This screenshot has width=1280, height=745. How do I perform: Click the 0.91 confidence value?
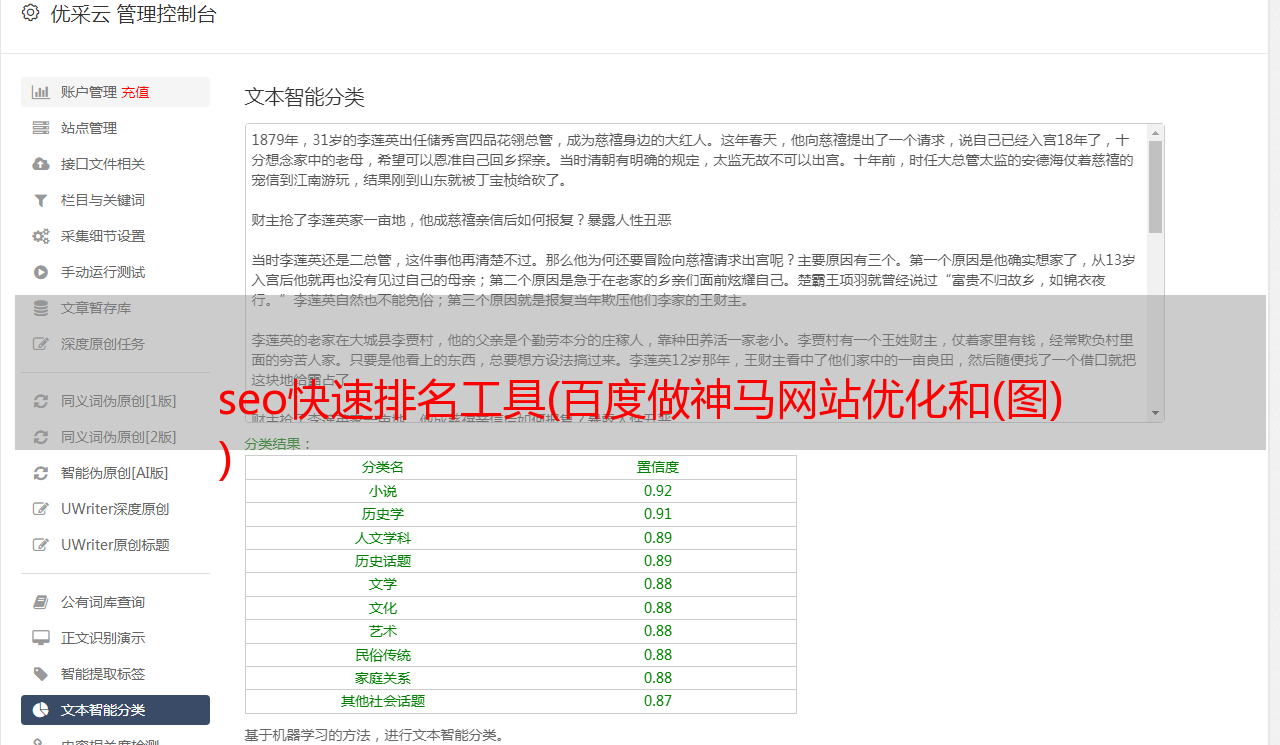pyautogui.click(x=658, y=514)
